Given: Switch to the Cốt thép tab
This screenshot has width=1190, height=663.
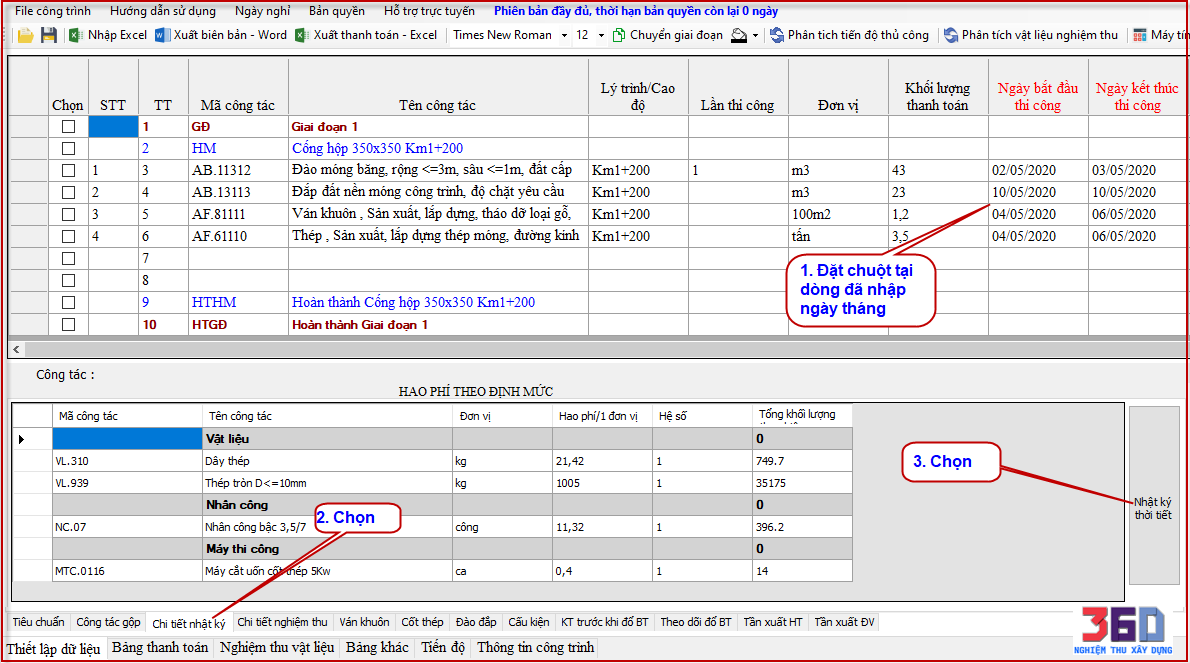Looking at the screenshot, I should [422, 622].
